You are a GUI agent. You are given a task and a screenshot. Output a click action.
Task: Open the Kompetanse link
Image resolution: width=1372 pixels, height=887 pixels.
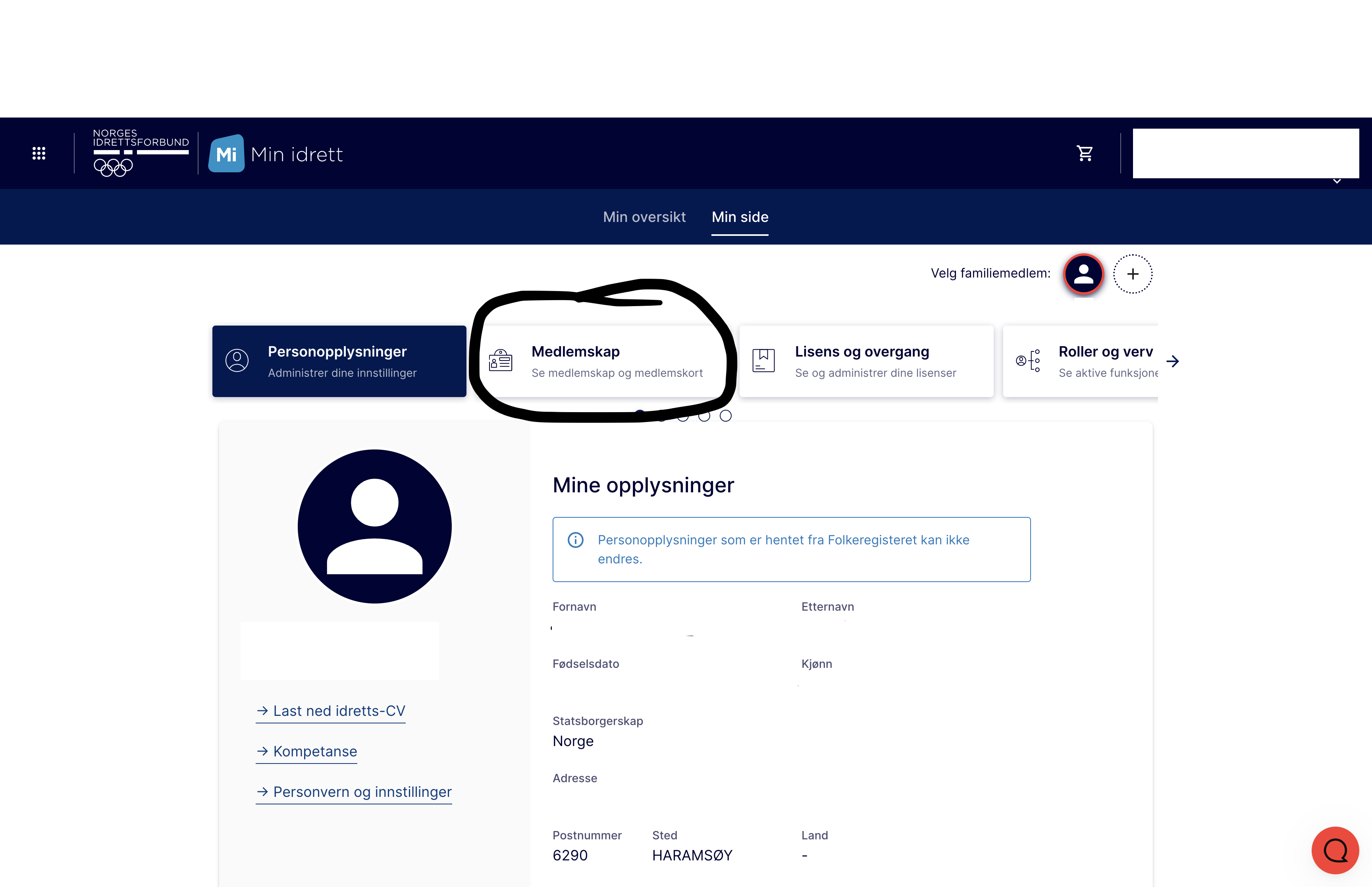pos(306,752)
